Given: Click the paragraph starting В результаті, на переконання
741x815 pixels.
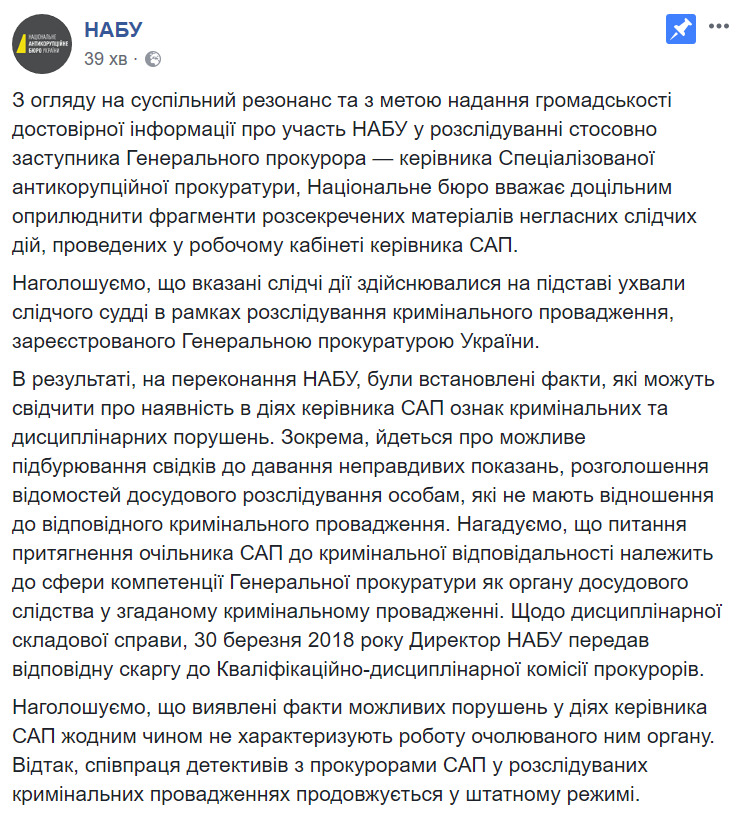Looking at the screenshot, I should (367, 524).
